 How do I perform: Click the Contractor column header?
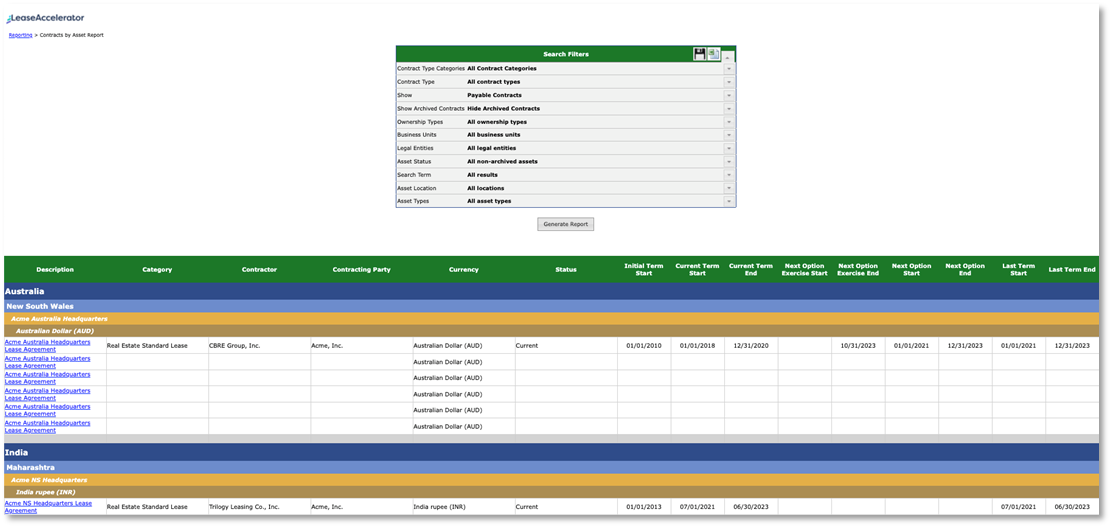259,269
